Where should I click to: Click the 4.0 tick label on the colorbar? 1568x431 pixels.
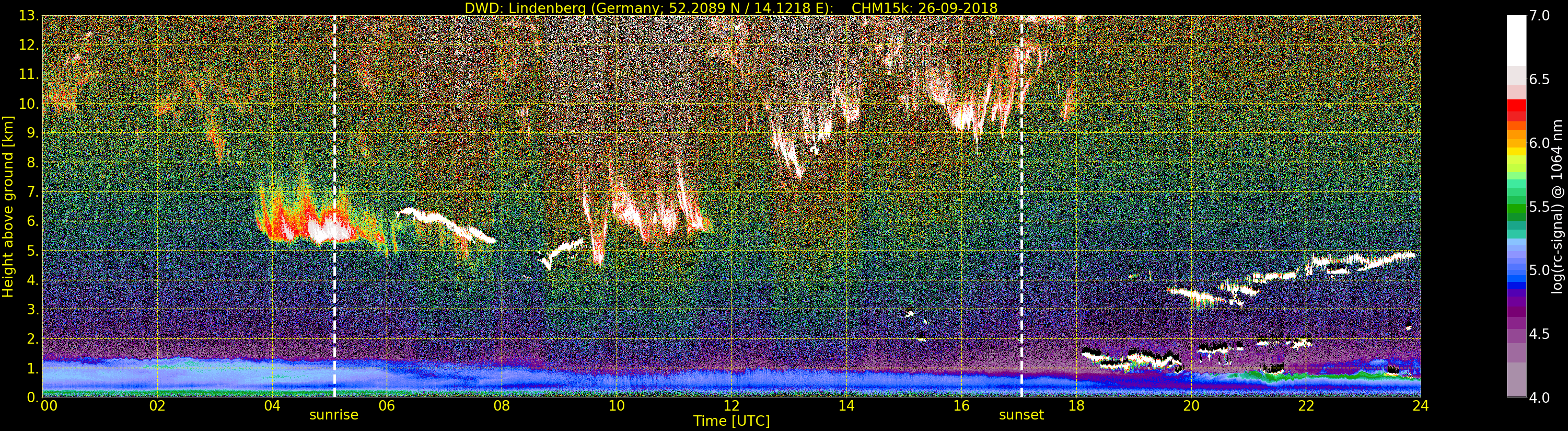[x=1539, y=398]
